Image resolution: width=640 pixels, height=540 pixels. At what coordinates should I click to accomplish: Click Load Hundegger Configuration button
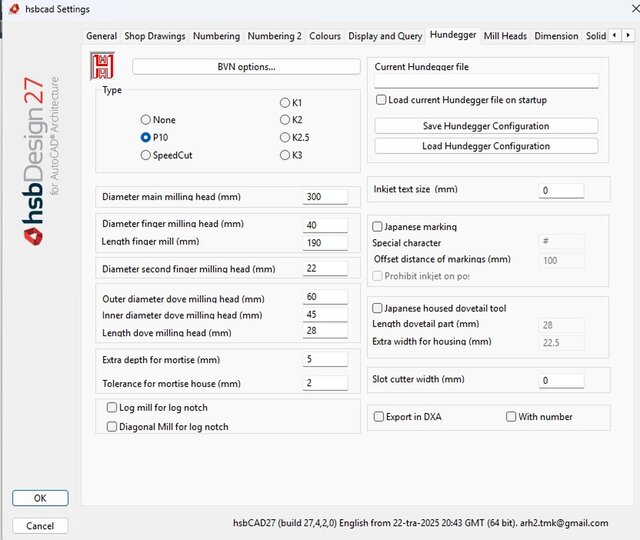(486, 146)
